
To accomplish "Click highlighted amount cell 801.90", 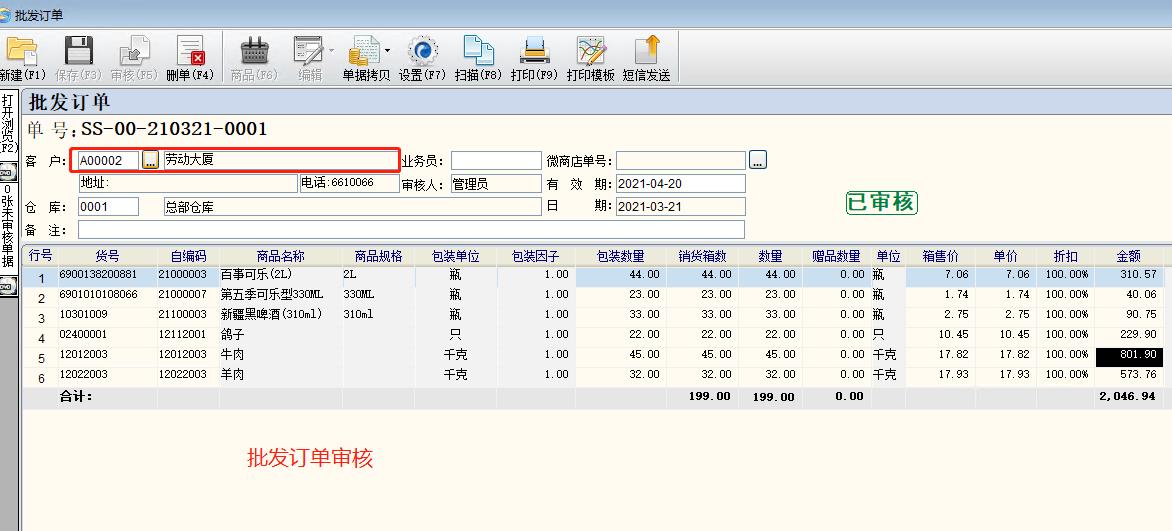I will coord(1129,355).
